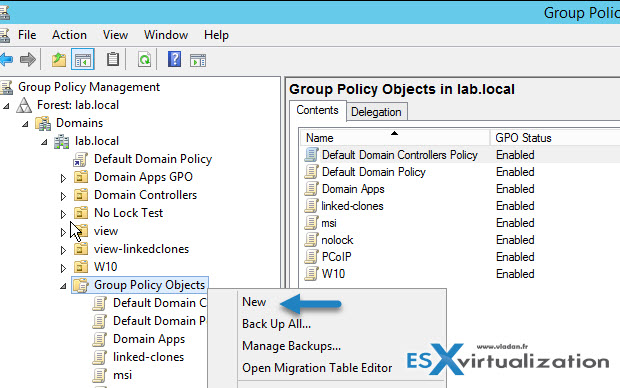Open the File menu

pos(27,35)
